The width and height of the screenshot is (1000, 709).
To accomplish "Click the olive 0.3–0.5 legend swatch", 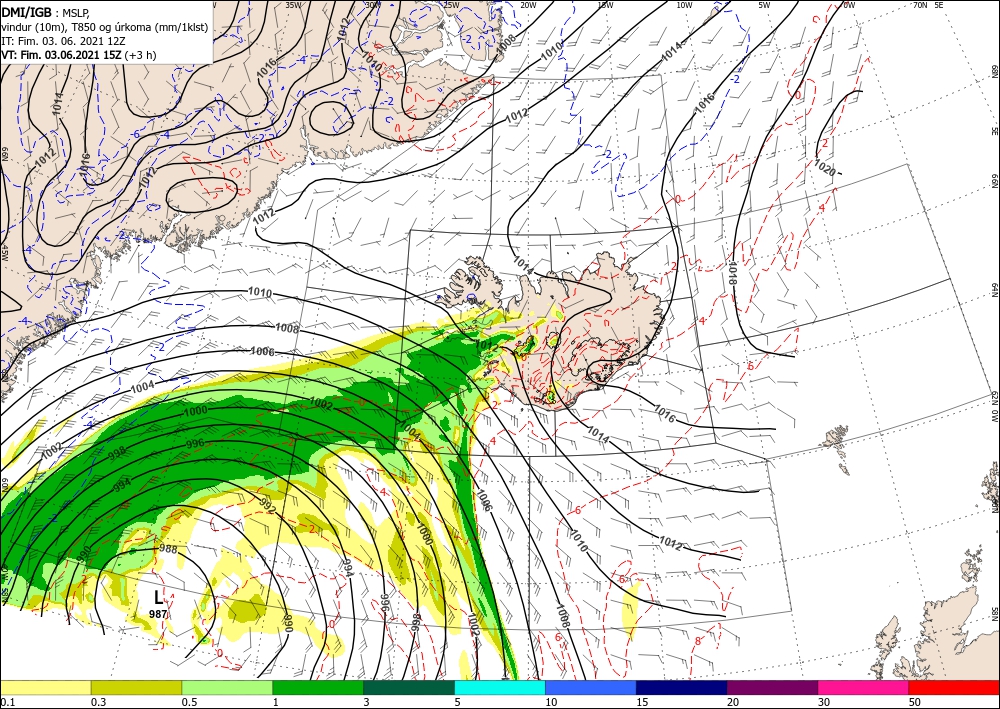I will pyautogui.click(x=136, y=687).
